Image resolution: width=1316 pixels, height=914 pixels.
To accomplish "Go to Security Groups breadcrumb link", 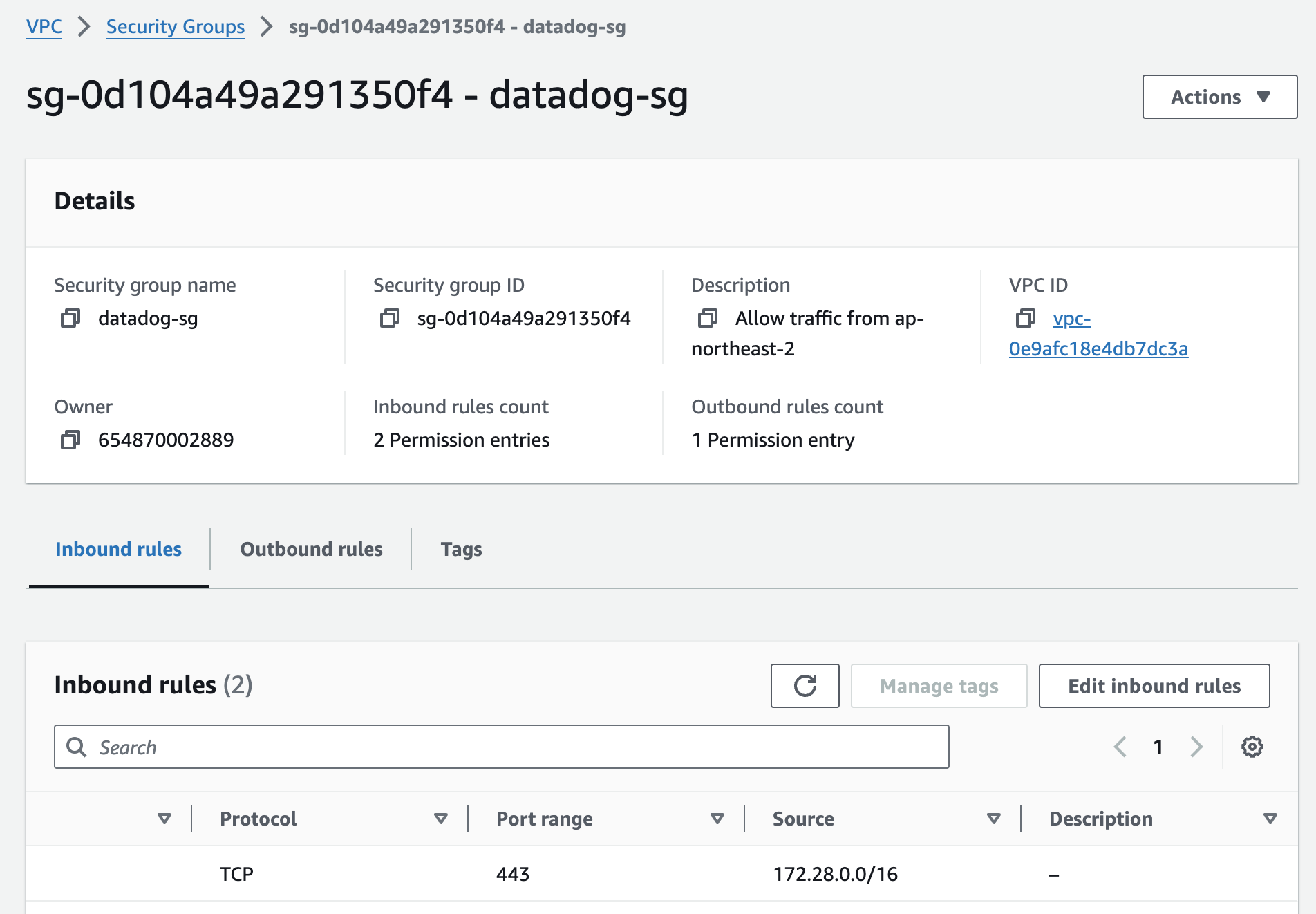I will (176, 27).
